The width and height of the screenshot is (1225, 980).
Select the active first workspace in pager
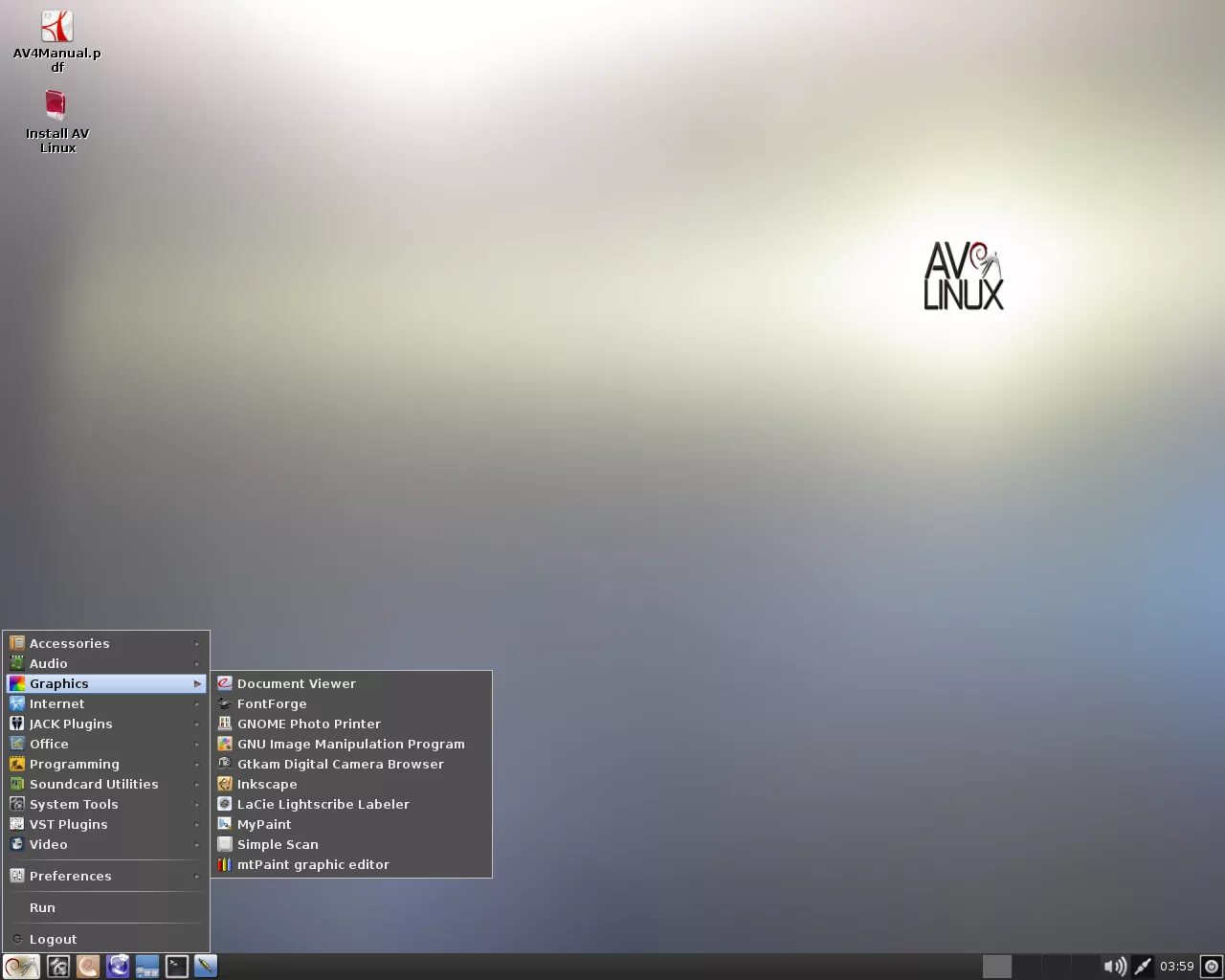tap(997, 967)
